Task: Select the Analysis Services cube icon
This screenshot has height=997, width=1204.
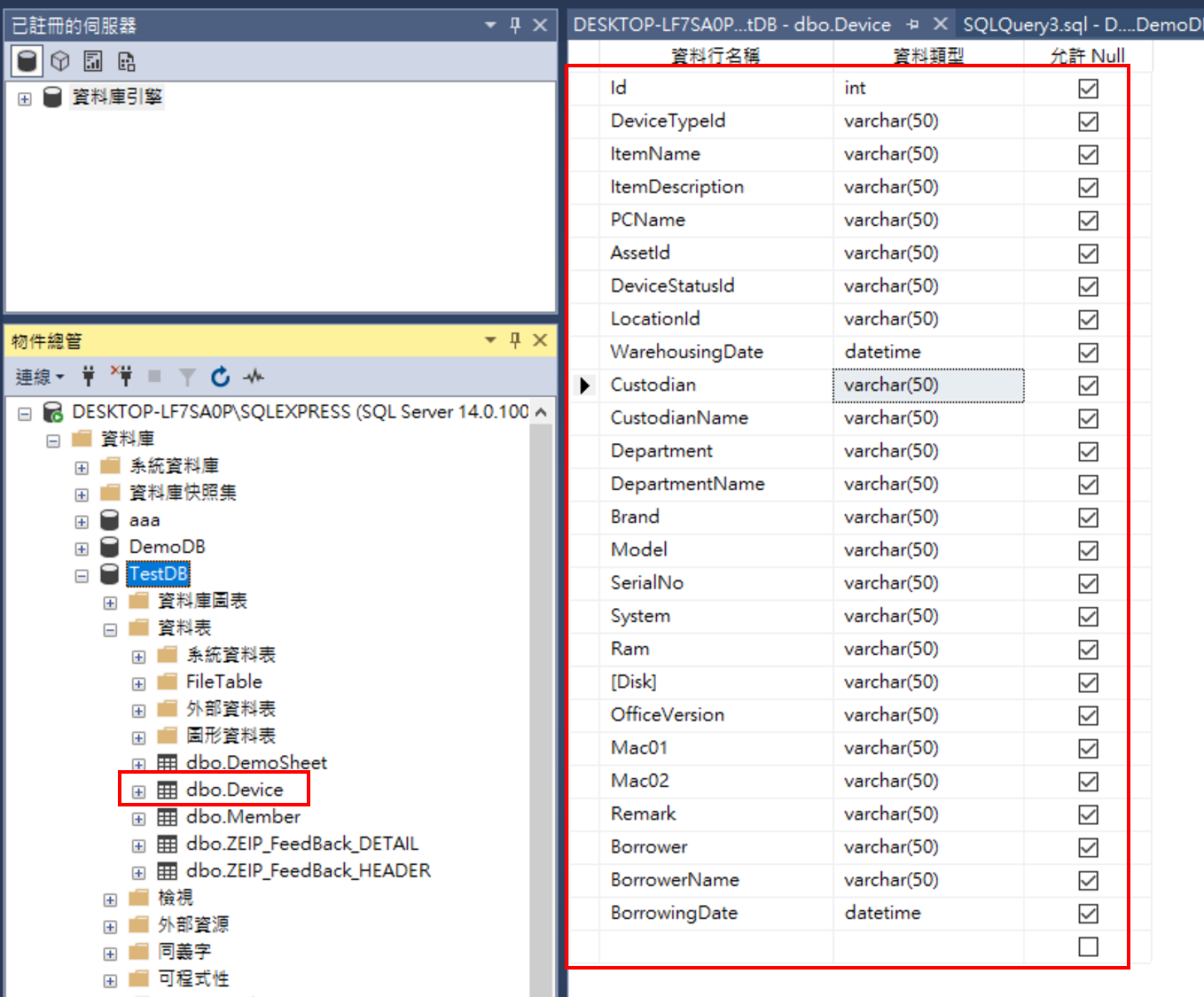Action: pyautogui.click(x=59, y=61)
